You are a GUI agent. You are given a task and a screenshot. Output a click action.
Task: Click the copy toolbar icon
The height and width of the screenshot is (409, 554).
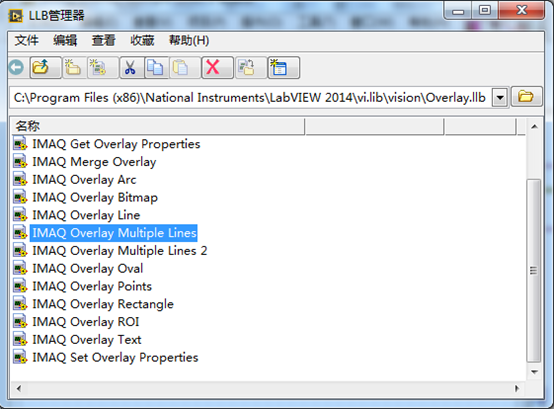click(x=156, y=67)
